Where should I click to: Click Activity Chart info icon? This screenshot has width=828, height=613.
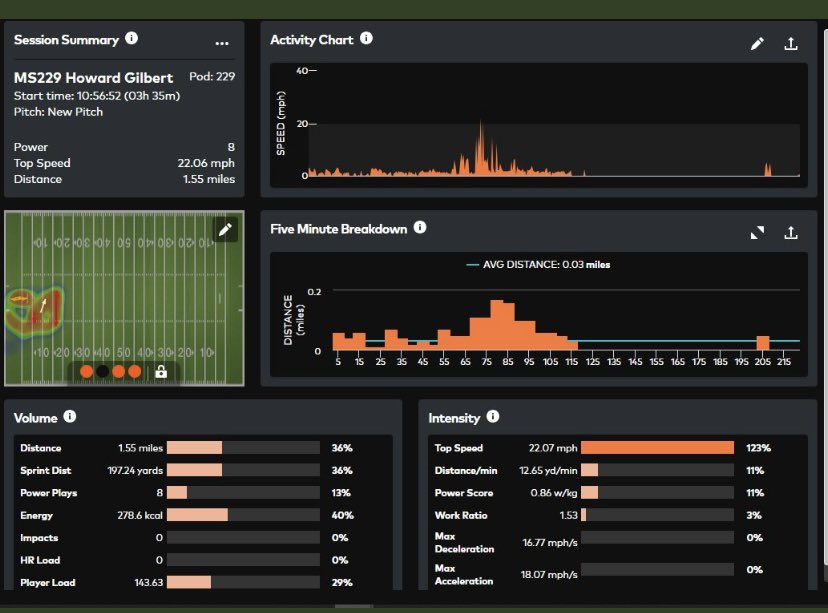coord(366,38)
